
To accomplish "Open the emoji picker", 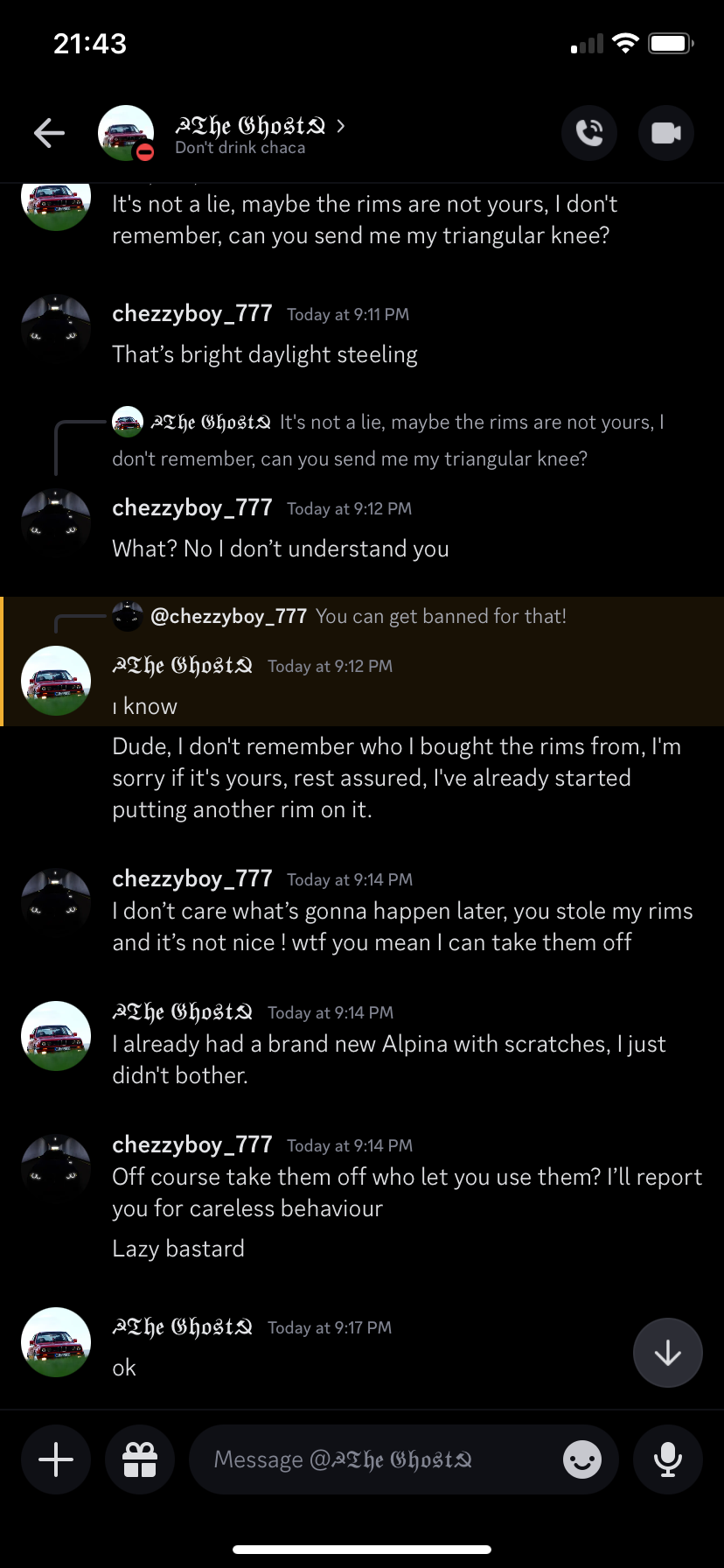I will tap(582, 1459).
